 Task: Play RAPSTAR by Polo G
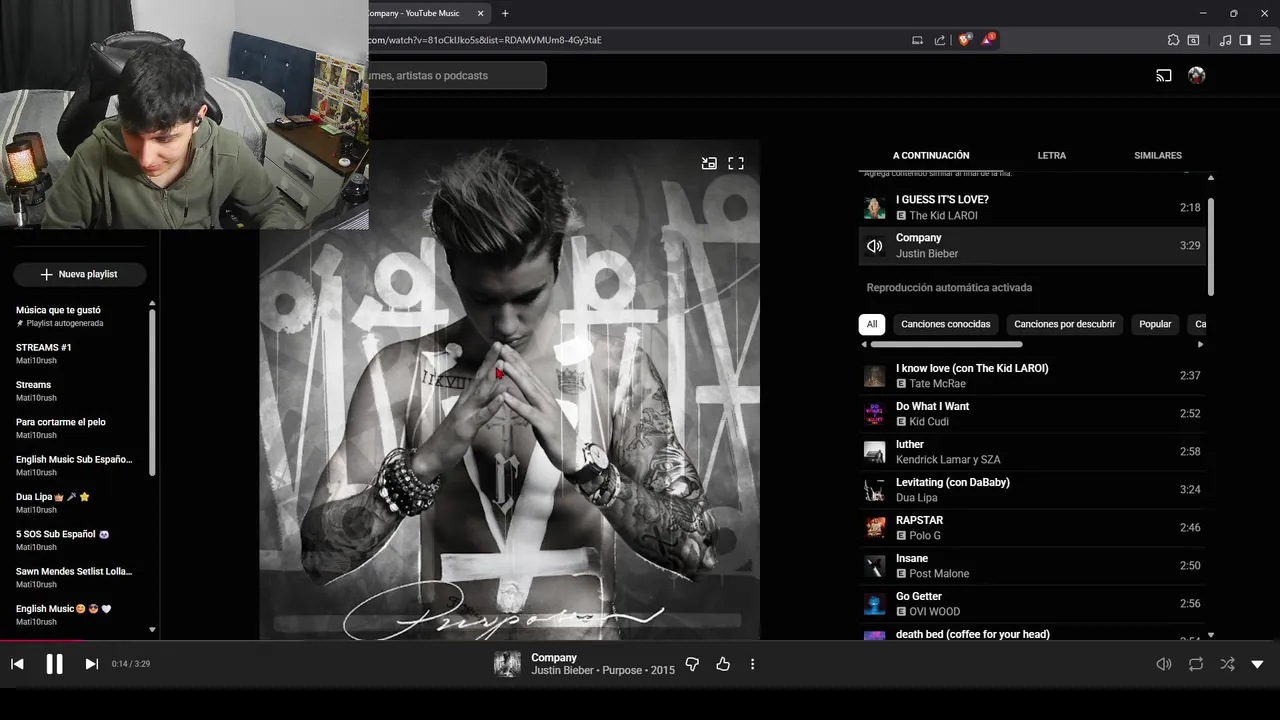pos(1032,528)
